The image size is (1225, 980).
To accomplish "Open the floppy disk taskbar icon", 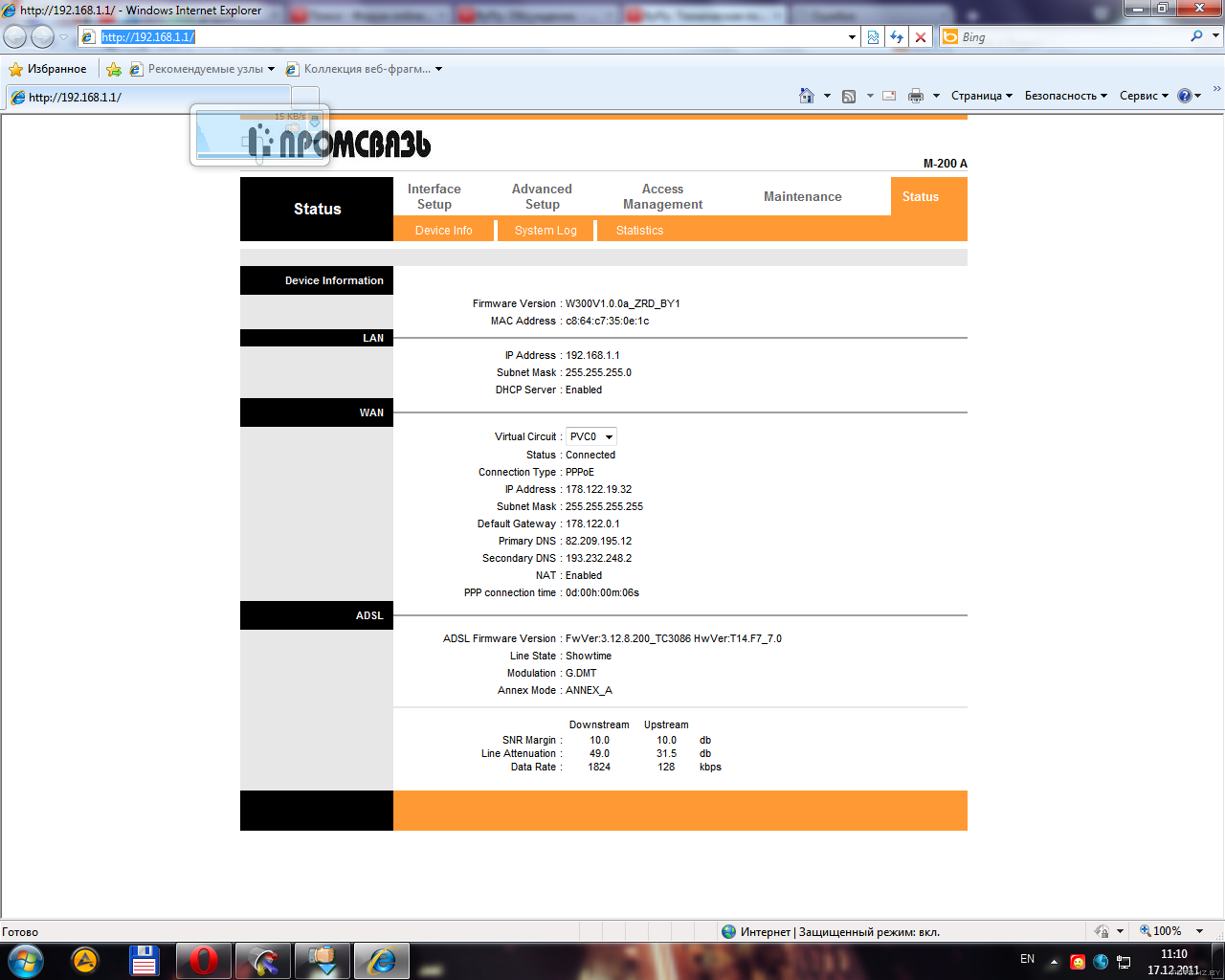I will [145, 961].
